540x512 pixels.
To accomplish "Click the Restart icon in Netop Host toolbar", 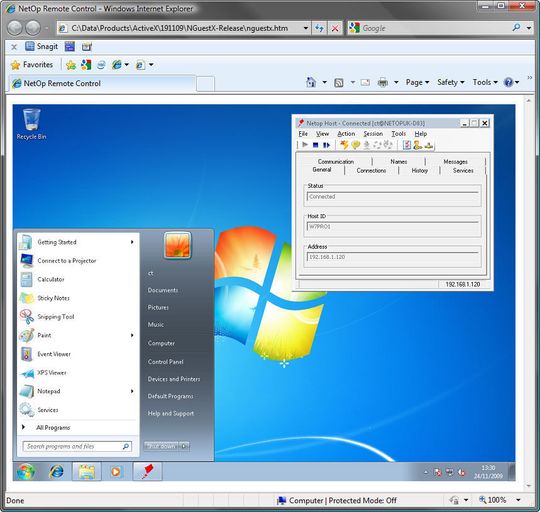I will tap(326, 145).
